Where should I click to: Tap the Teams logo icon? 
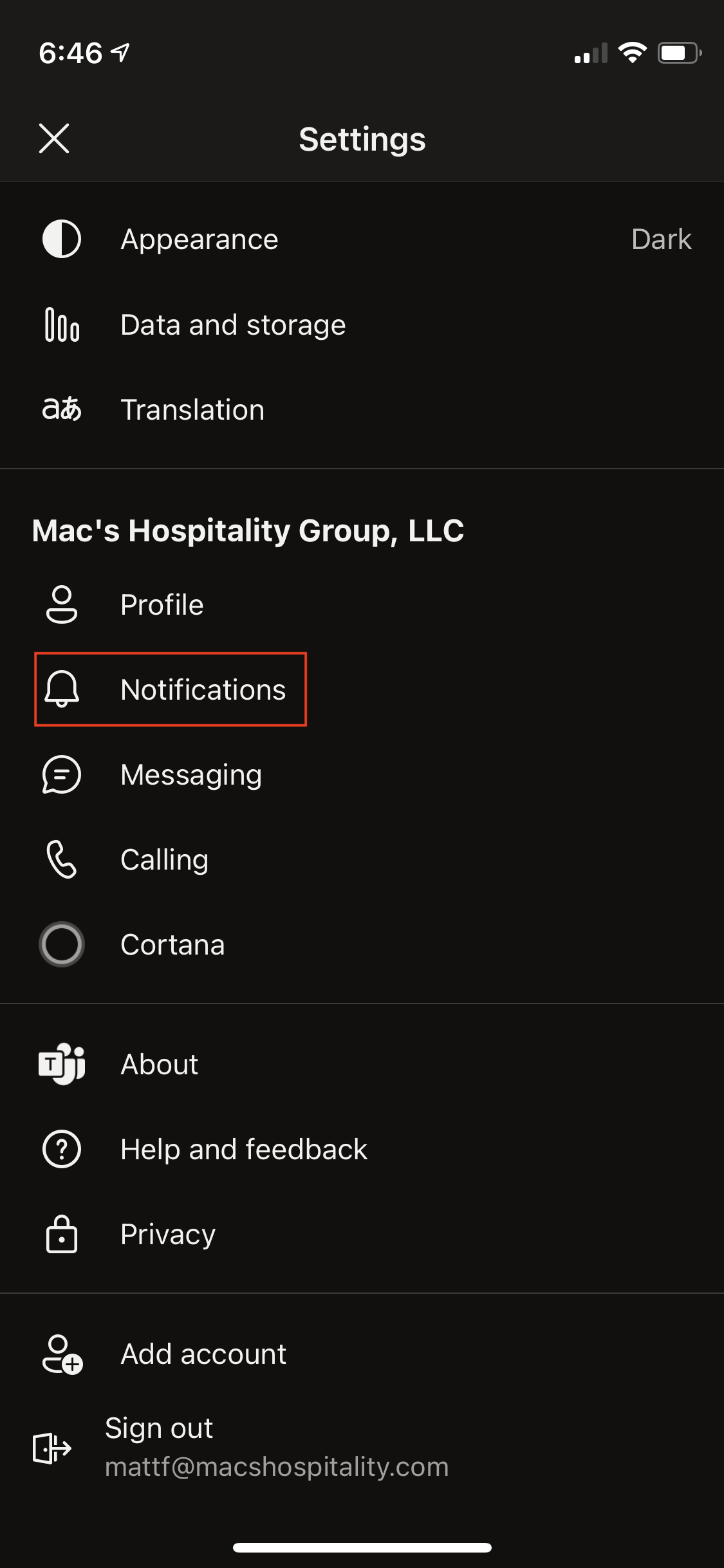point(62,1063)
